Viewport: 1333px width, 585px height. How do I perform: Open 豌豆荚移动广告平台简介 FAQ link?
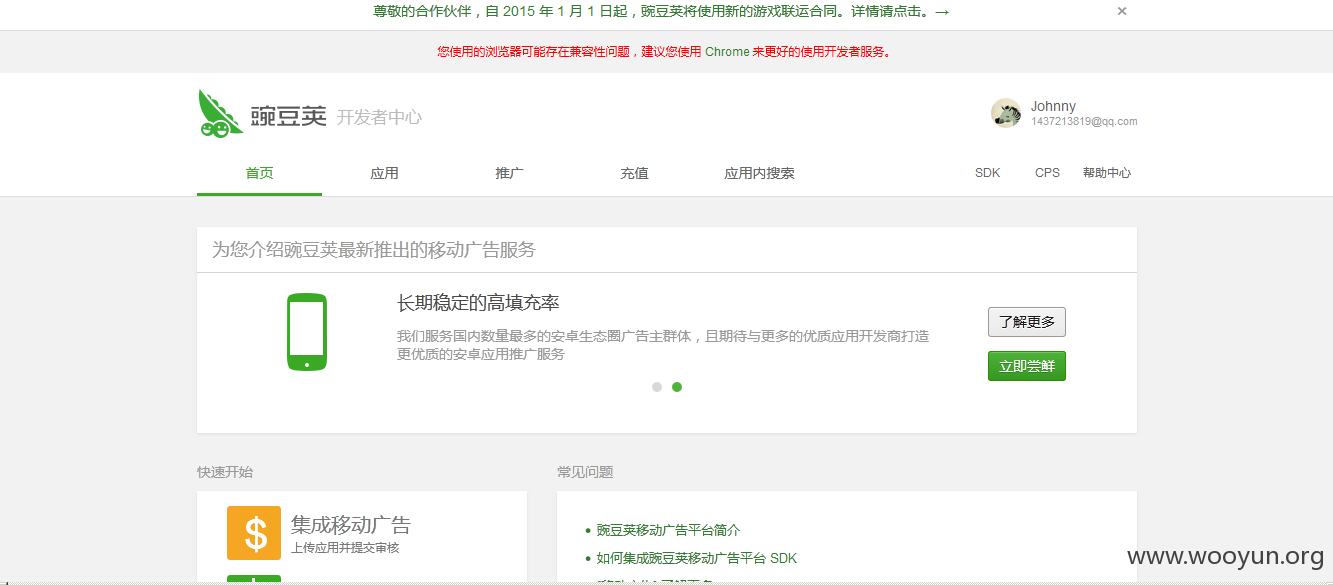click(668, 530)
